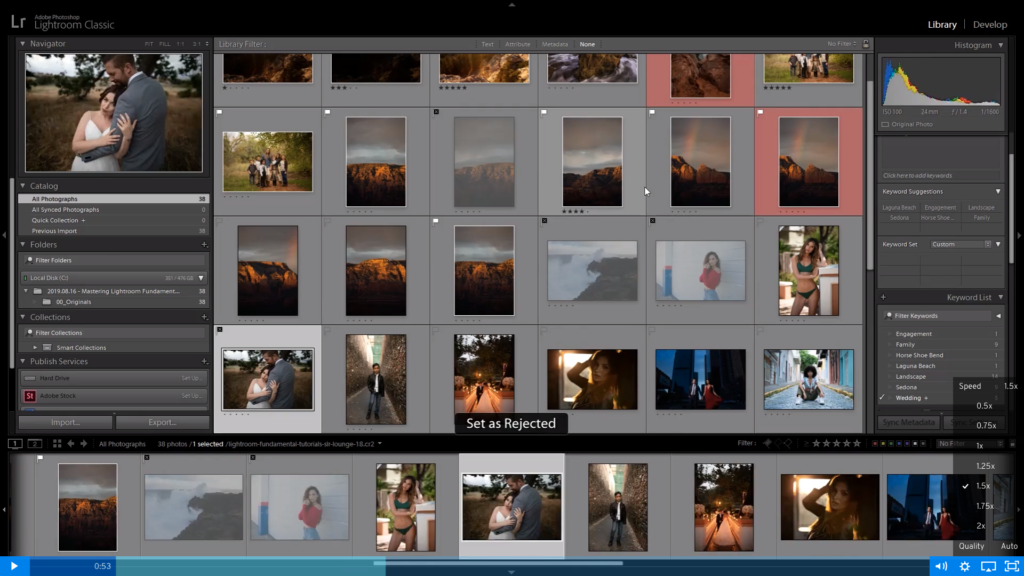The image size is (1024, 576).
Task: Select the bride and groom thumbnail in filmstrip
Action: [x=512, y=505]
